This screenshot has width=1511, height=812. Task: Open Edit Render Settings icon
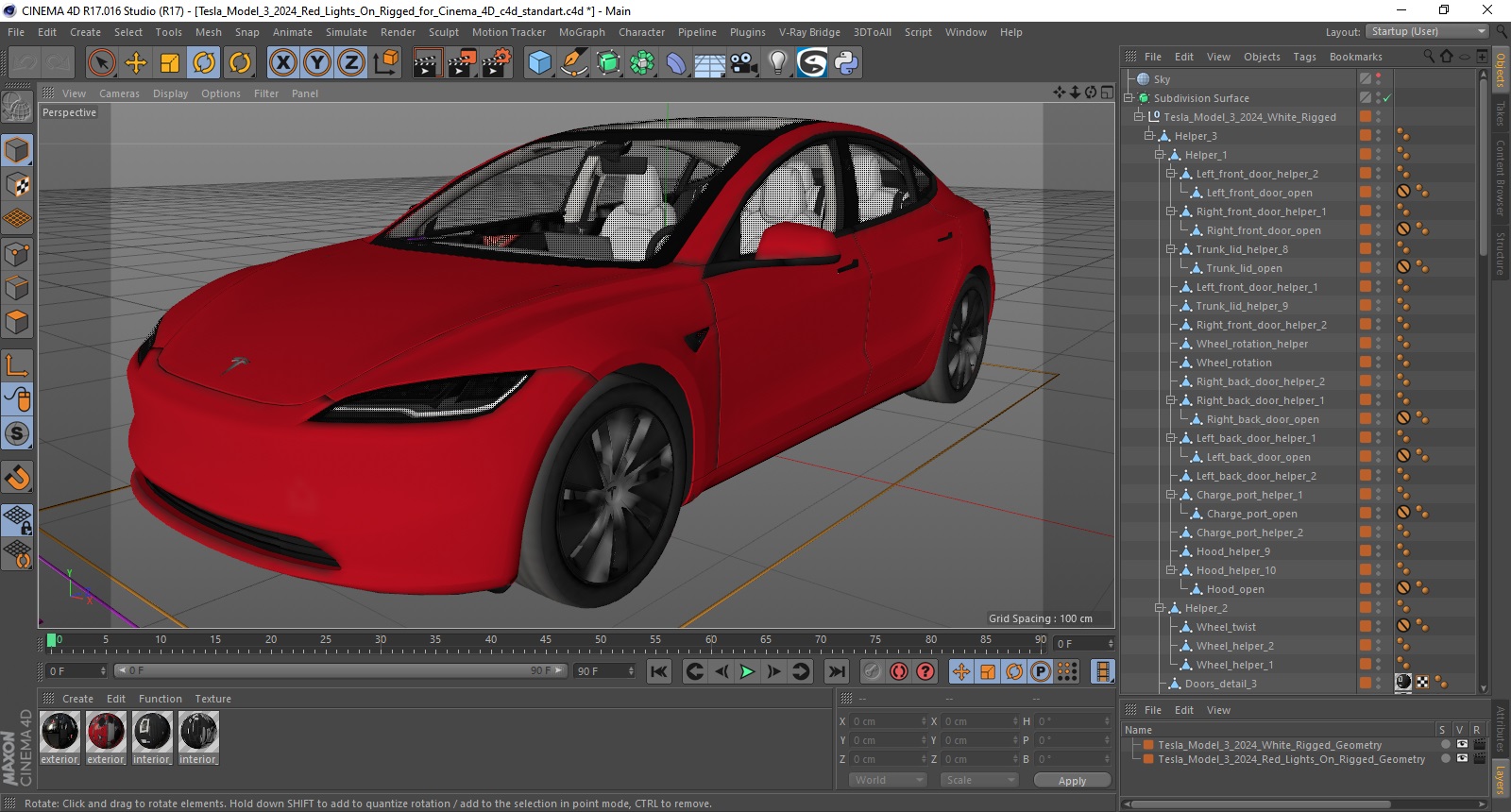point(497,63)
